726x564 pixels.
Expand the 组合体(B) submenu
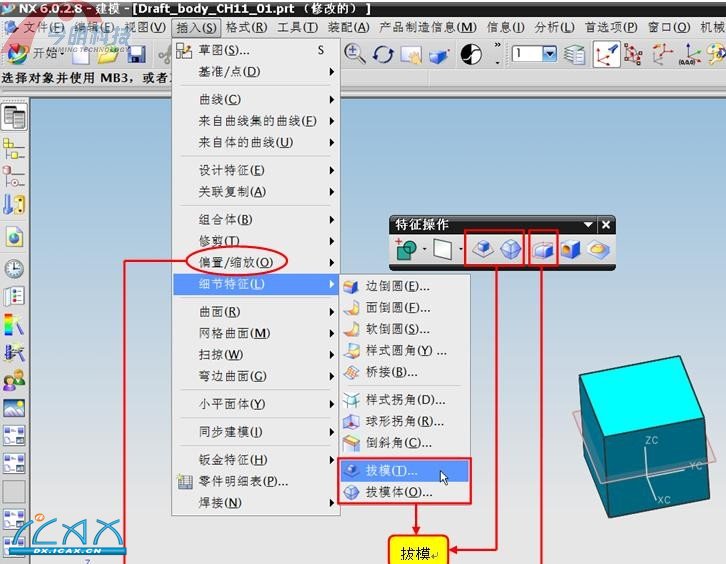point(256,219)
